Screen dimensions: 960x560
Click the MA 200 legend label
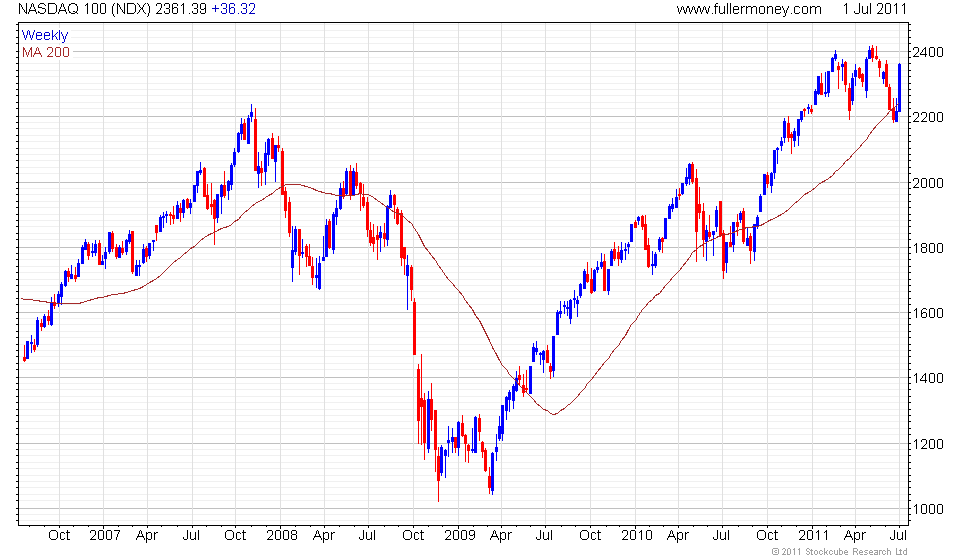point(46,53)
